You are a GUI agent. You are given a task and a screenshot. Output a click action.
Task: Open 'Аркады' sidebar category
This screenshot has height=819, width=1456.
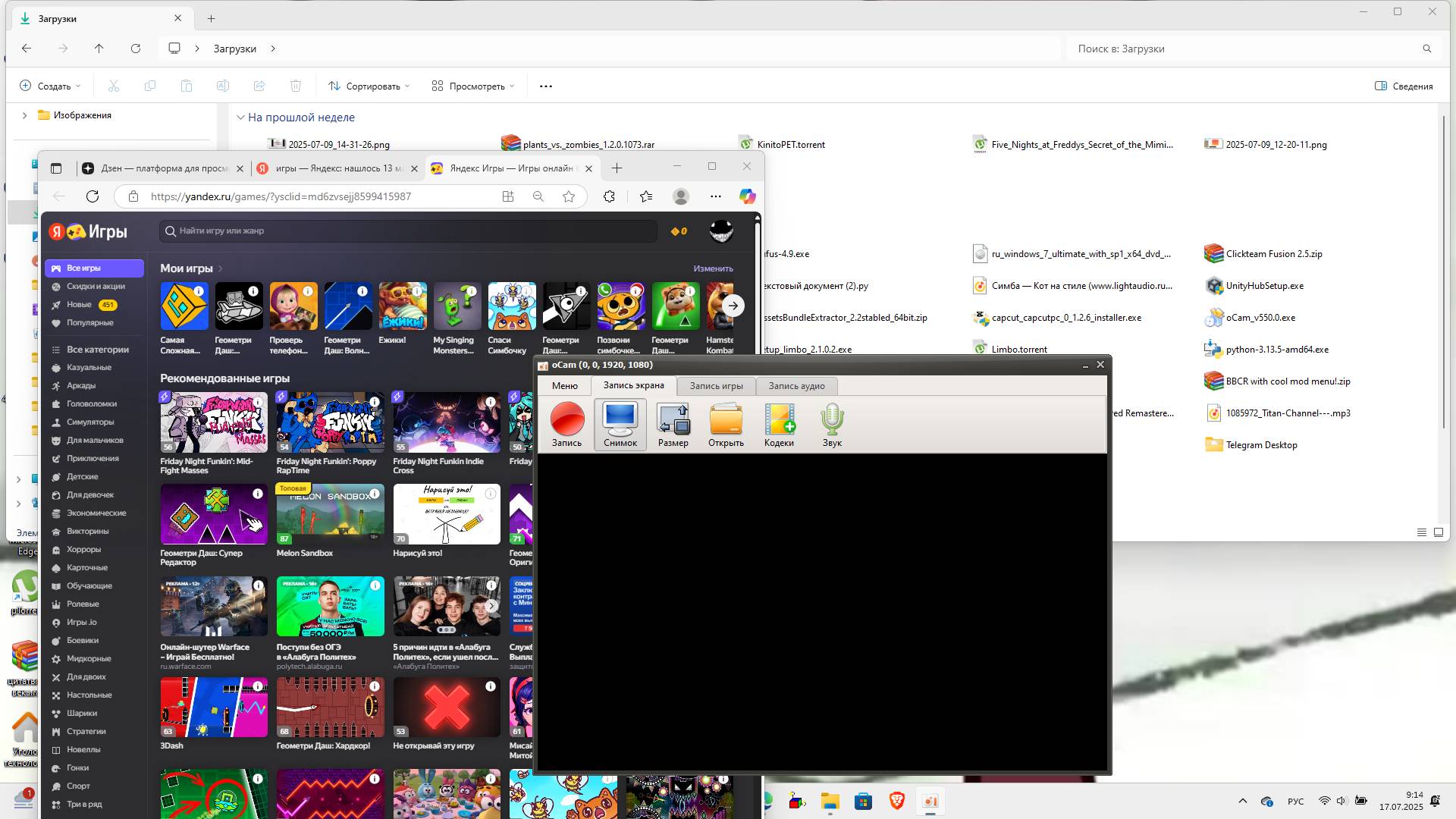(80, 386)
